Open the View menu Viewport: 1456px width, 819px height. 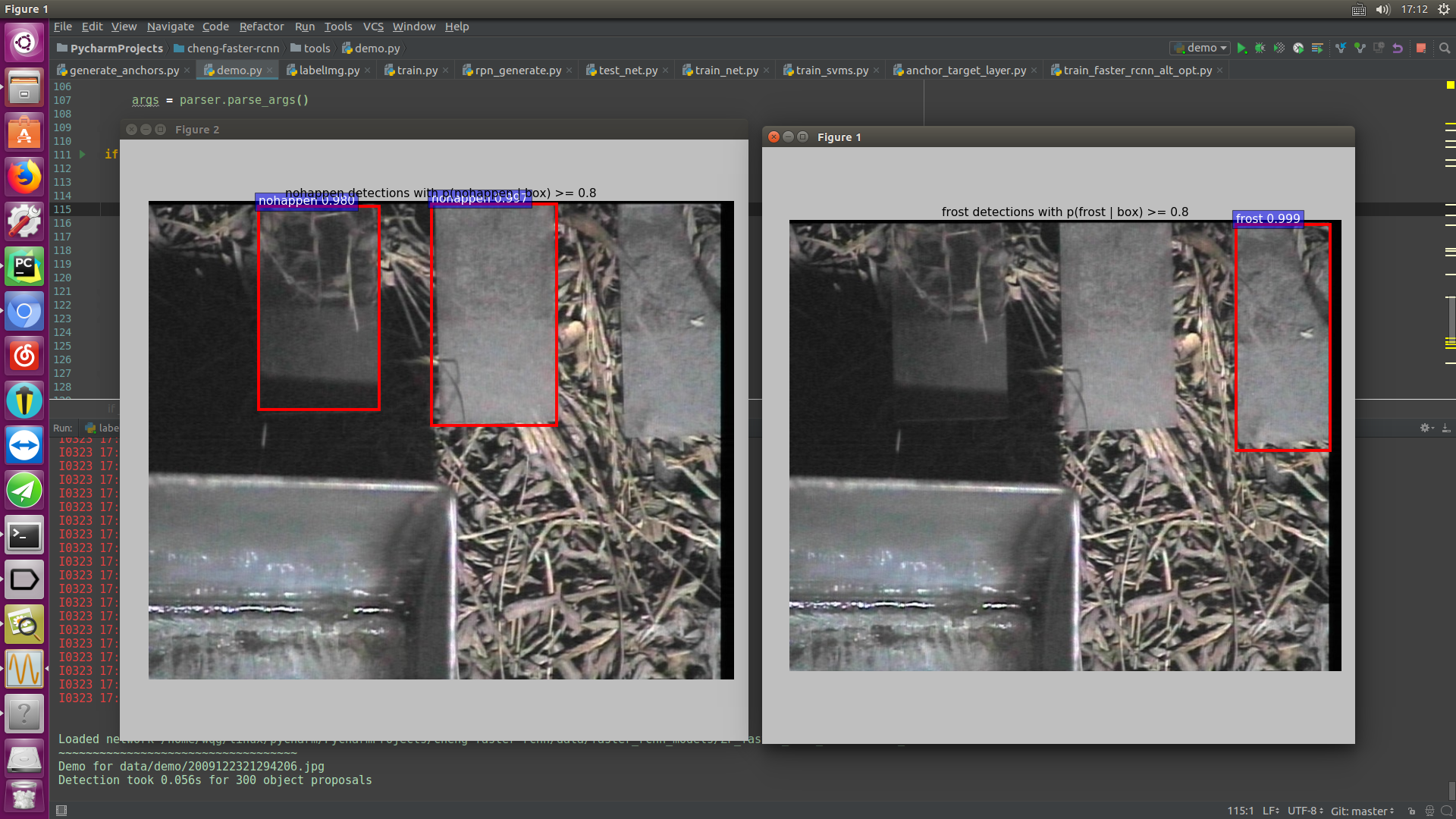124,27
